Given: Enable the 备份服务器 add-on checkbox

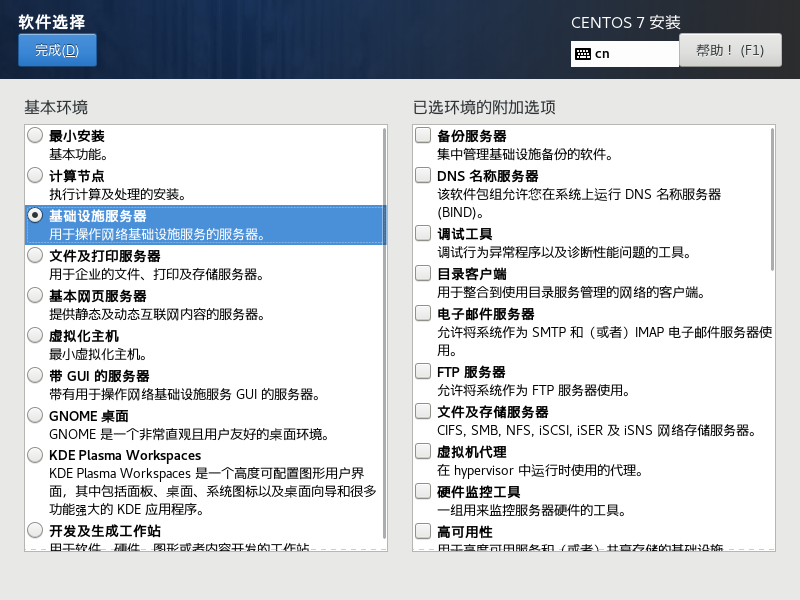Looking at the screenshot, I should click(x=424, y=135).
